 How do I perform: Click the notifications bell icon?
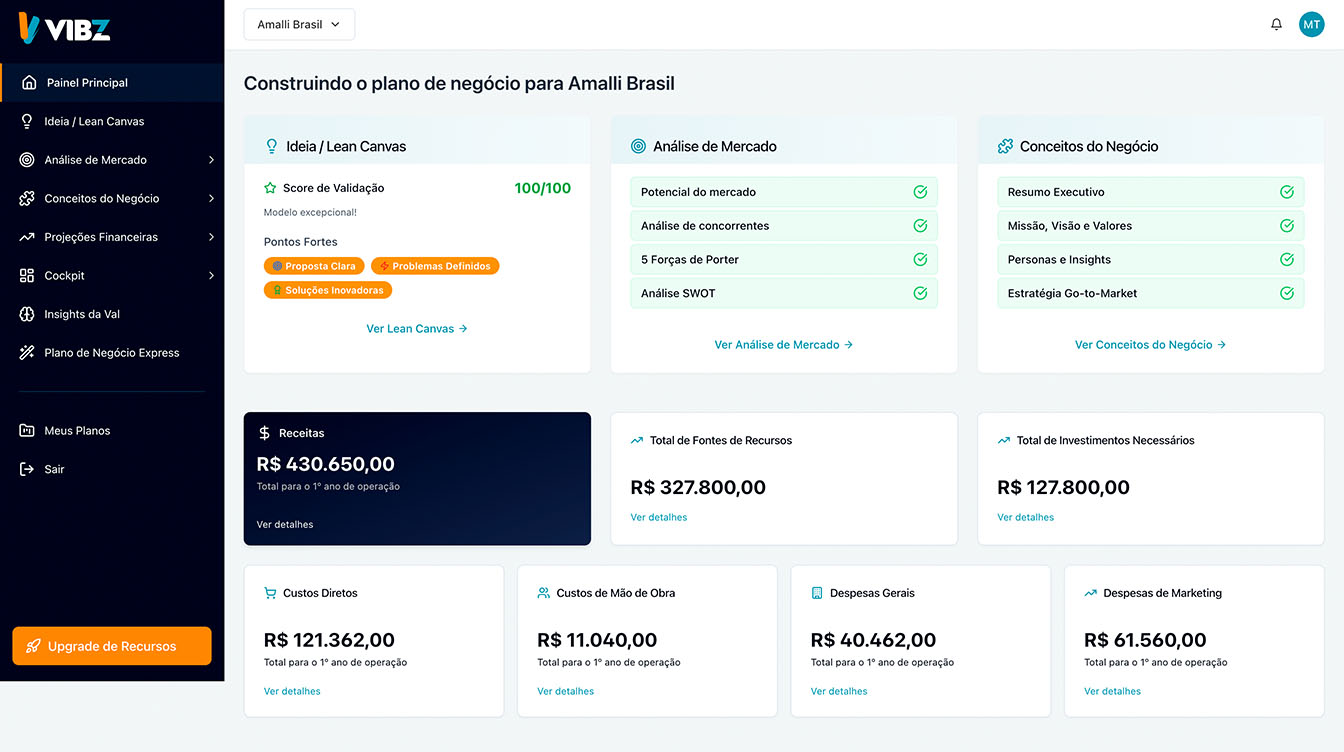[x=1276, y=24]
